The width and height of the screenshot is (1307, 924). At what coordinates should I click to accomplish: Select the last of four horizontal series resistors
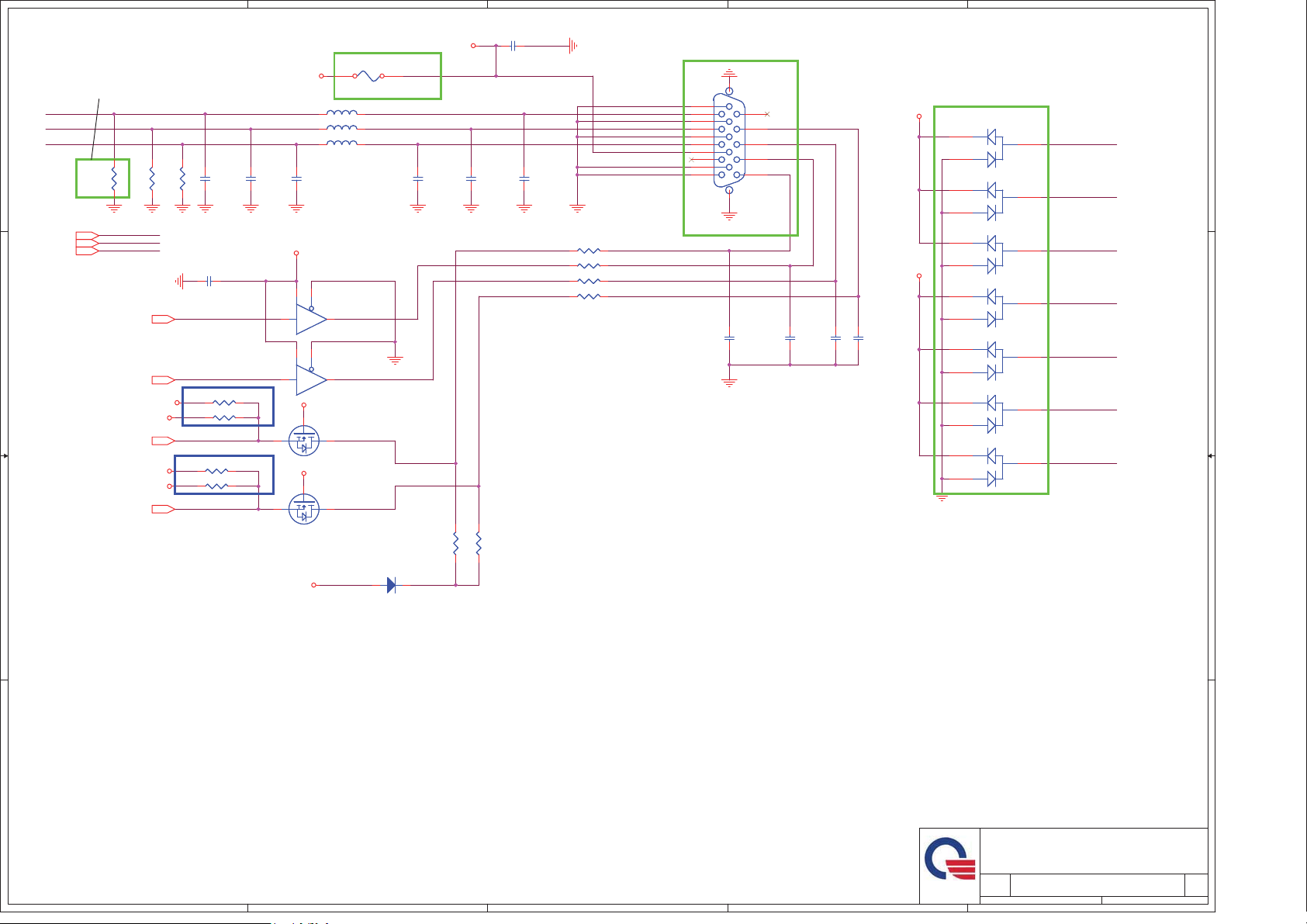[589, 296]
